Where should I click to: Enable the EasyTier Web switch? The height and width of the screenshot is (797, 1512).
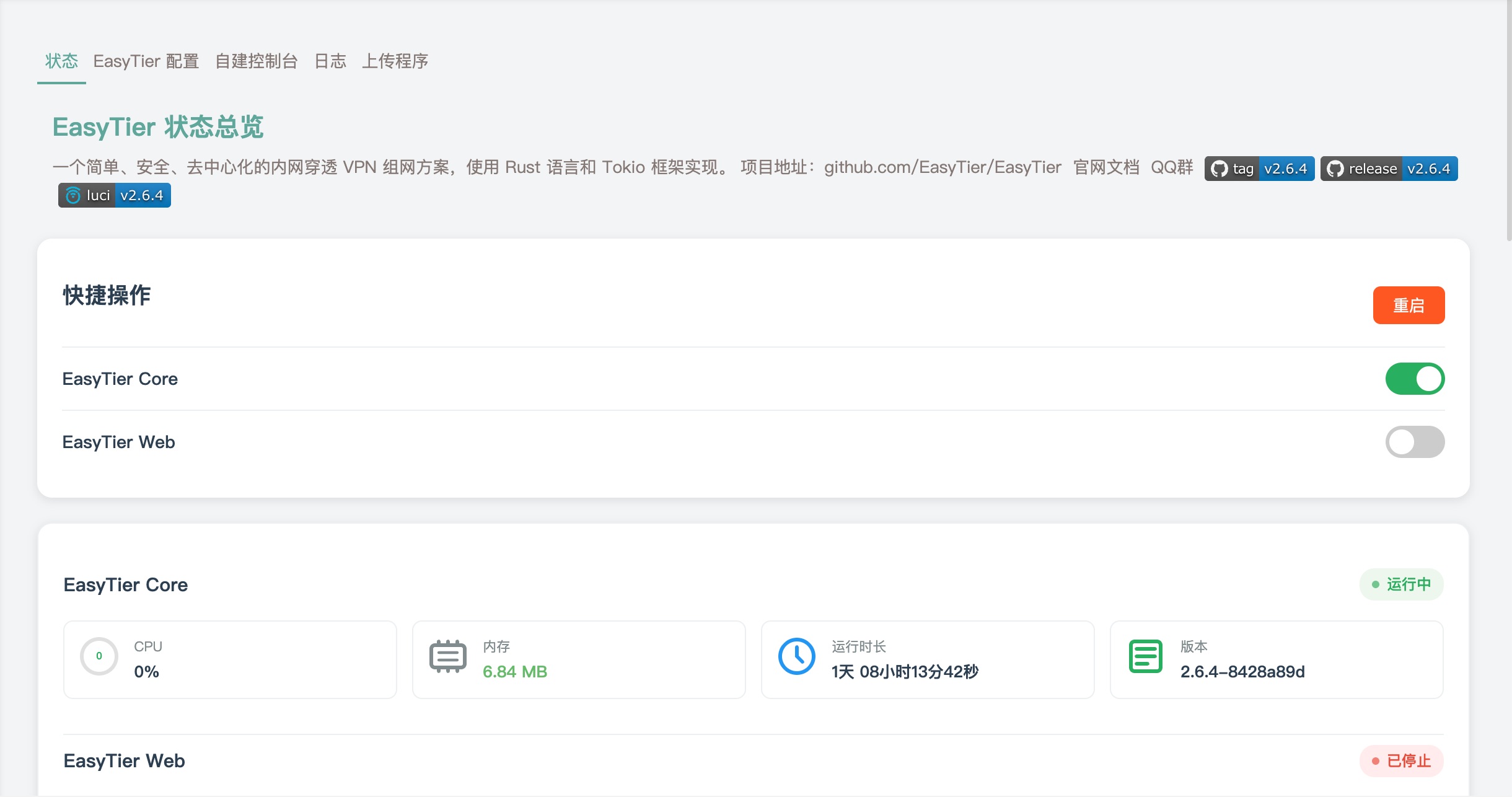(x=1415, y=442)
